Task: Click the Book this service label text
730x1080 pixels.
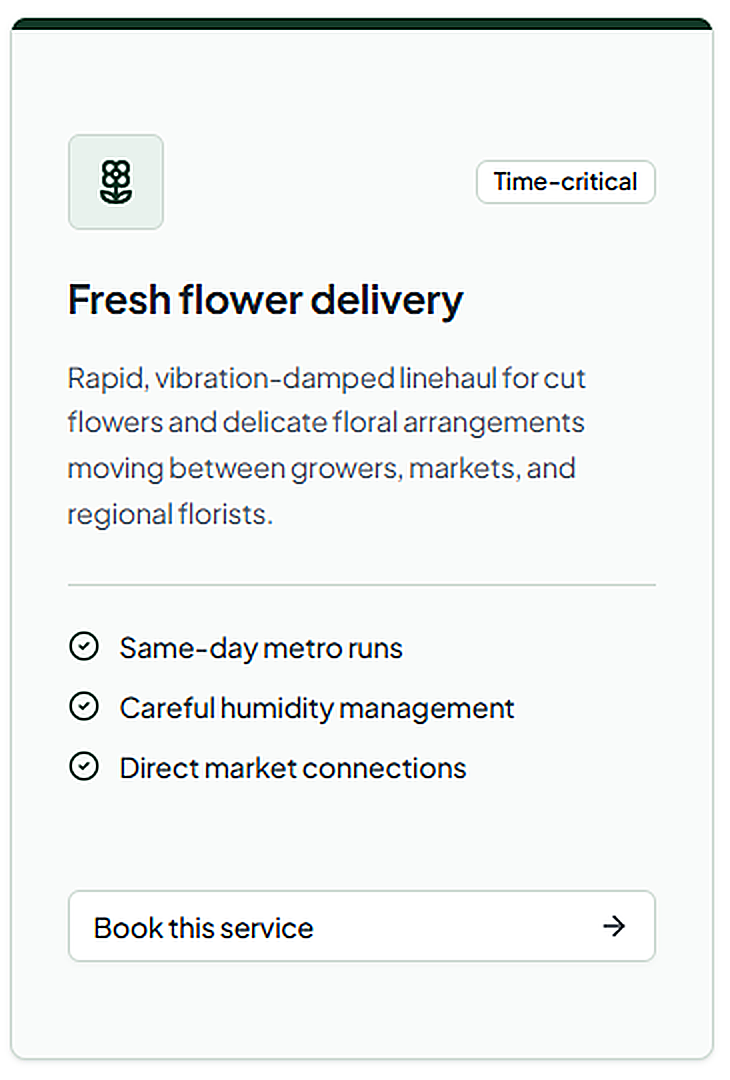Action: coord(204,928)
